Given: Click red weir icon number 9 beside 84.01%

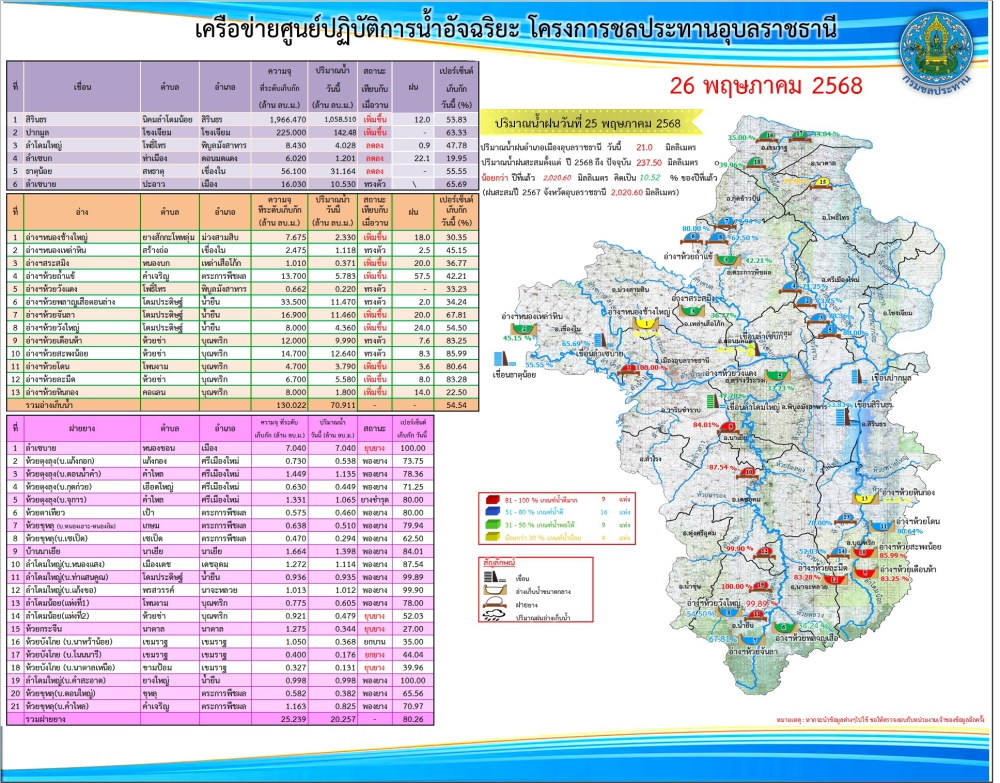Looking at the screenshot, I should click(x=730, y=427).
